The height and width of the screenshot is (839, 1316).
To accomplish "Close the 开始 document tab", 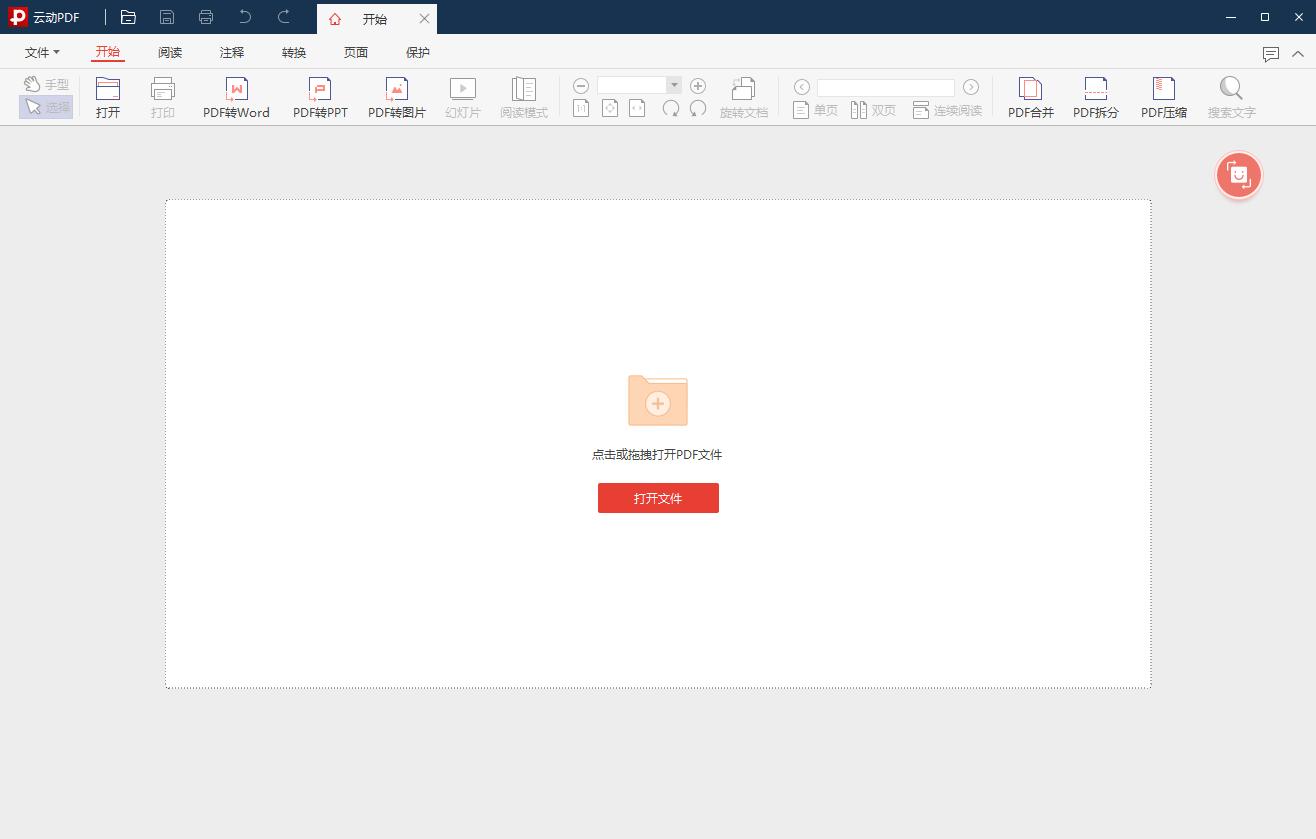I will tap(425, 19).
